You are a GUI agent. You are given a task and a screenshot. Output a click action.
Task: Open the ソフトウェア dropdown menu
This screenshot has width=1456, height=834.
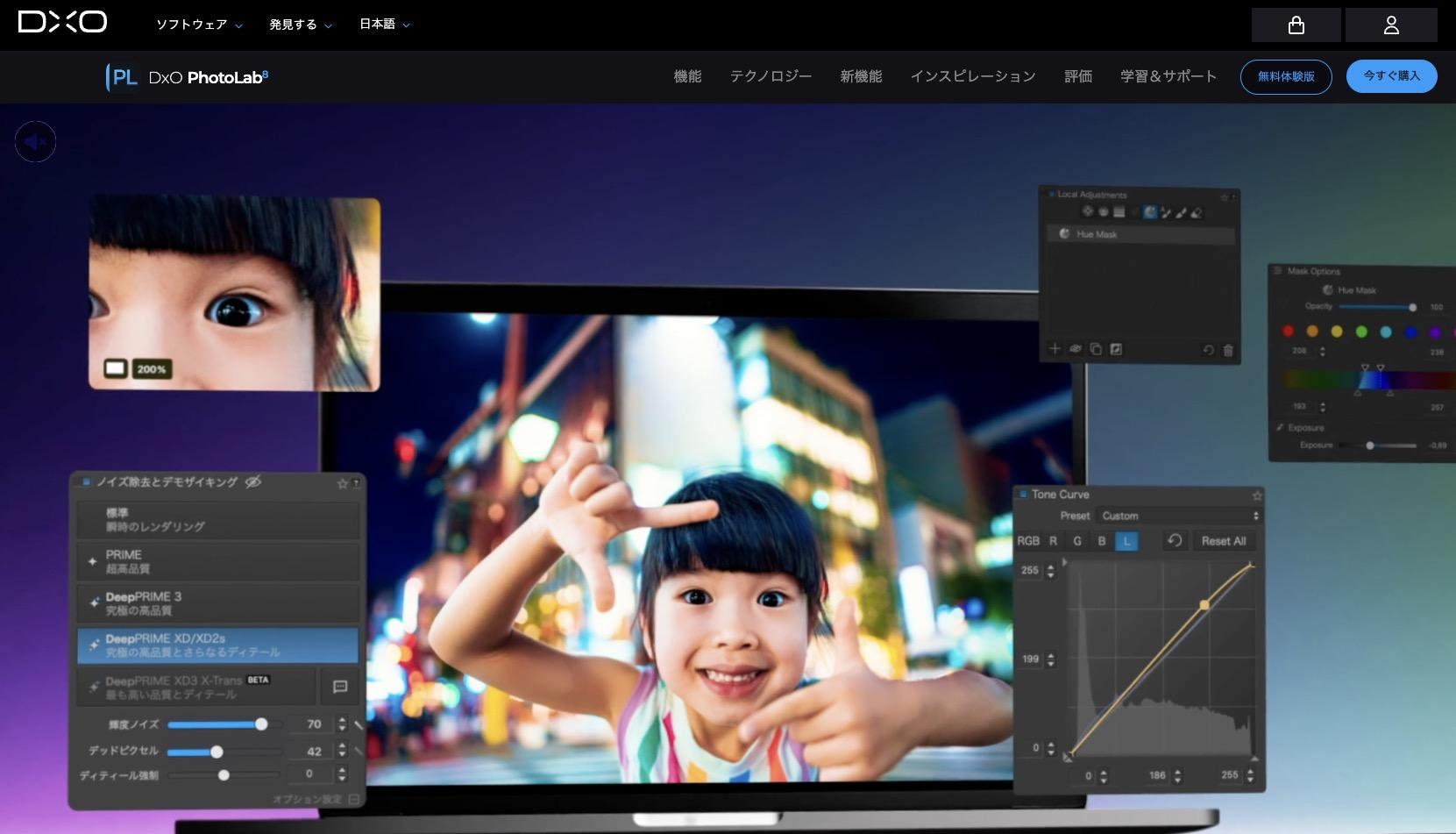[199, 25]
